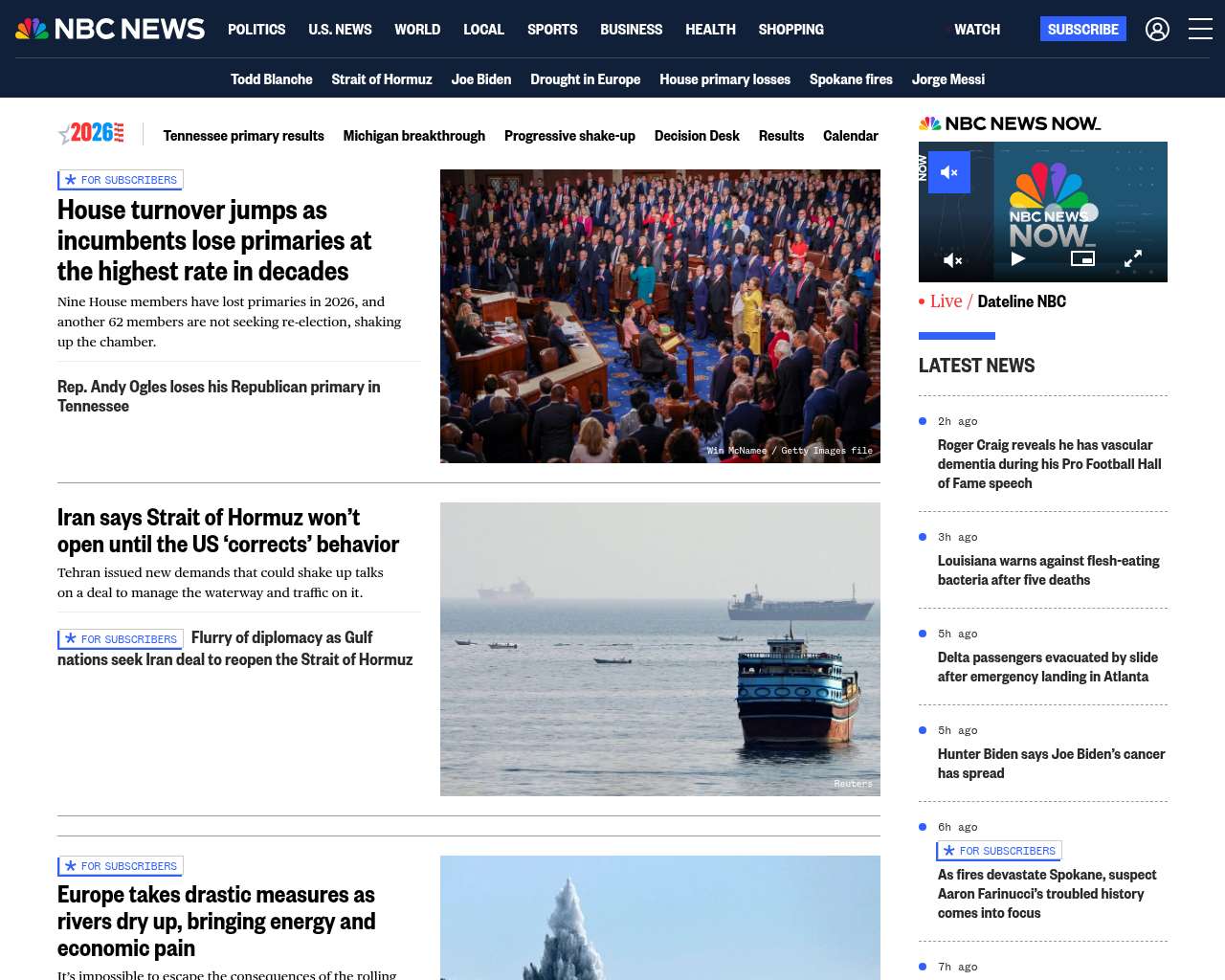Click the Watch link in the header
This screenshot has height=980, width=1225.
pos(976,30)
